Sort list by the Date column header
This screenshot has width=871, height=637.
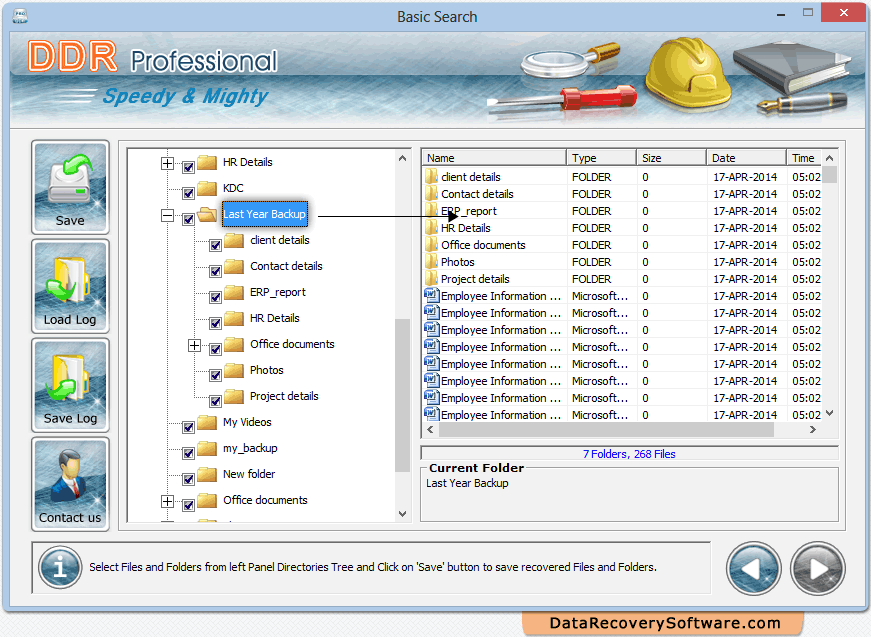pos(747,158)
